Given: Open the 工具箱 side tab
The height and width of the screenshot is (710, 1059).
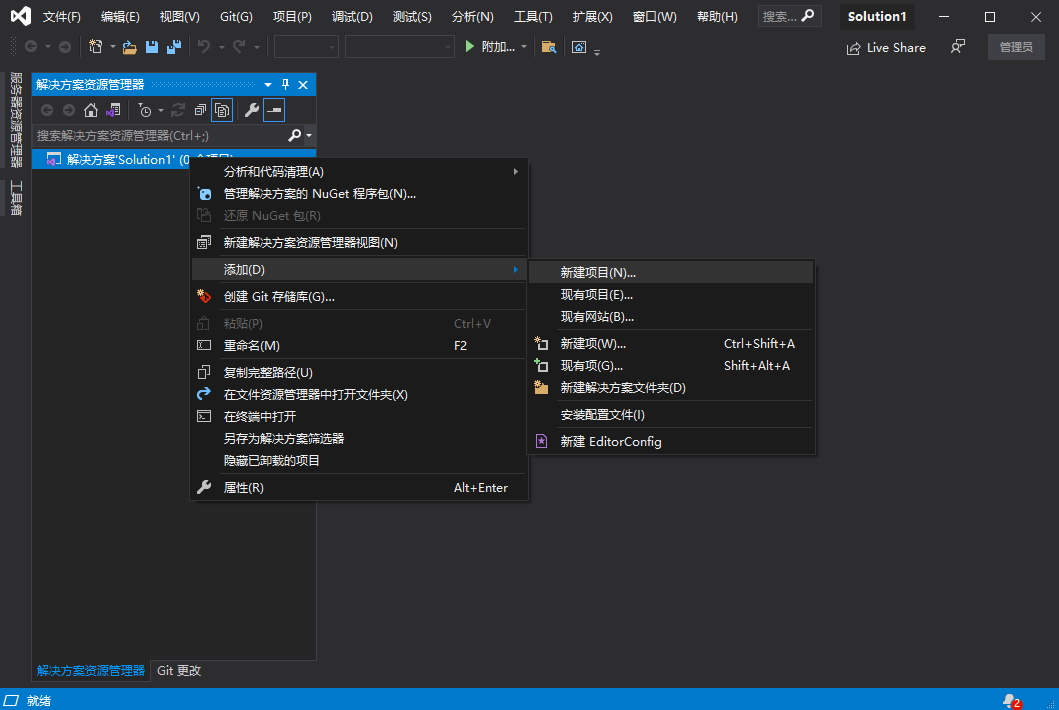Looking at the screenshot, I should [x=16, y=198].
